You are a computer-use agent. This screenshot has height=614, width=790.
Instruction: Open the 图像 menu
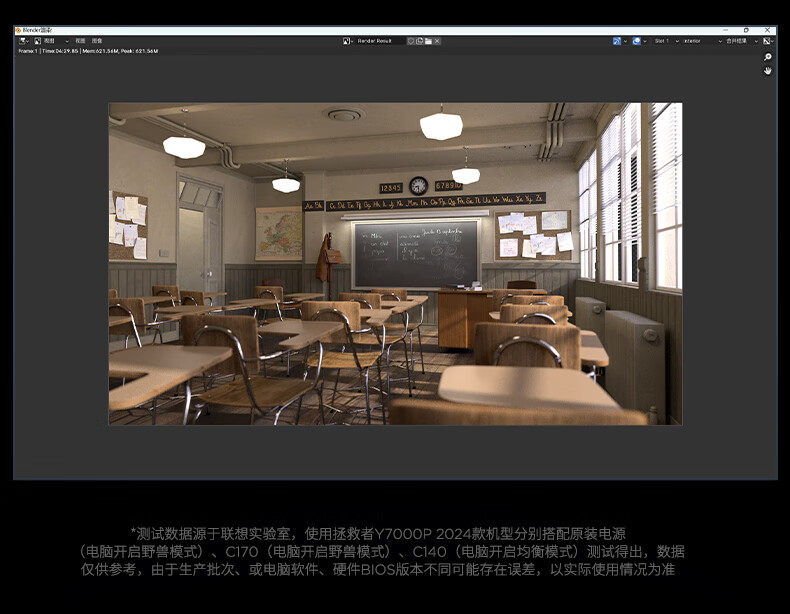point(97,41)
